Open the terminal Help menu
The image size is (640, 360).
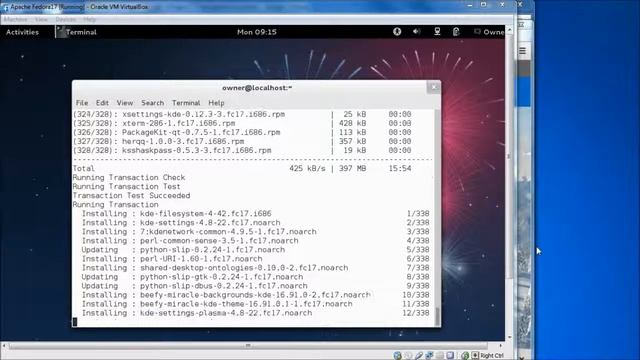coord(216,103)
